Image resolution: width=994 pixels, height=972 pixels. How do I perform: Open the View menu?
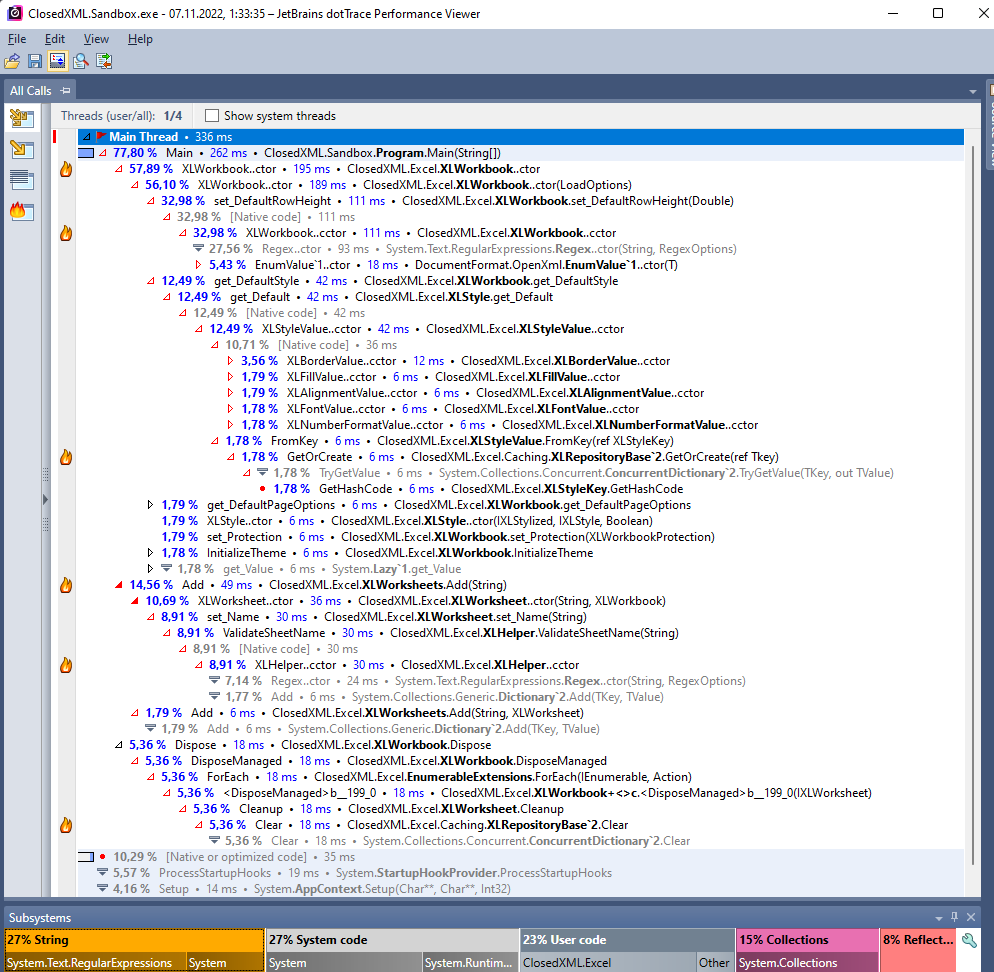pos(96,39)
